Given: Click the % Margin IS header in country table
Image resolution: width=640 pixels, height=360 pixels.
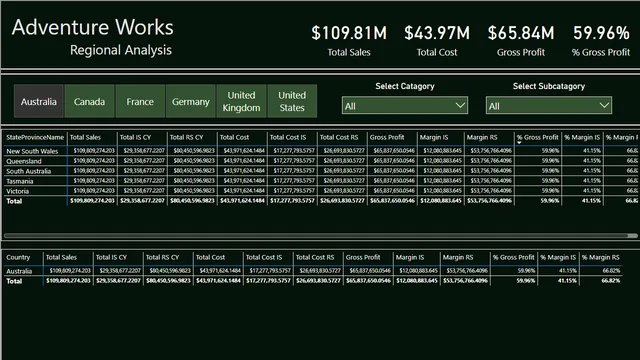Looking at the screenshot, I should click(558, 258).
